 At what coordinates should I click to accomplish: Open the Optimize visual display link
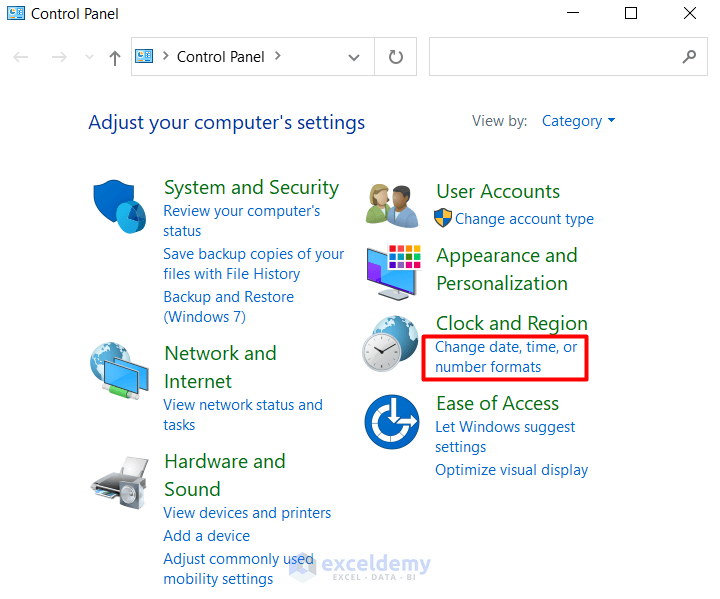(x=511, y=470)
